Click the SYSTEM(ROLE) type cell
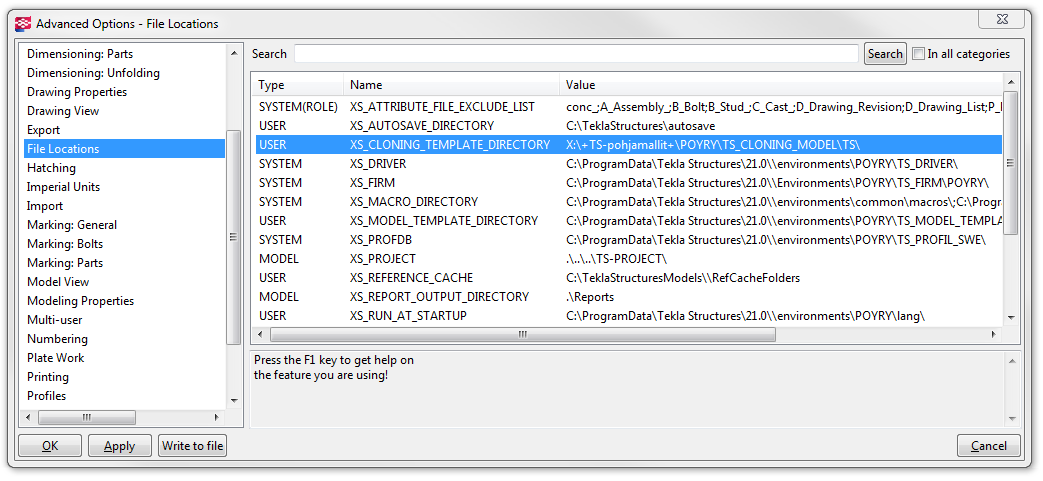Image resolution: width=1043 pixels, height=481 pixels. click(x=298, y=106)
